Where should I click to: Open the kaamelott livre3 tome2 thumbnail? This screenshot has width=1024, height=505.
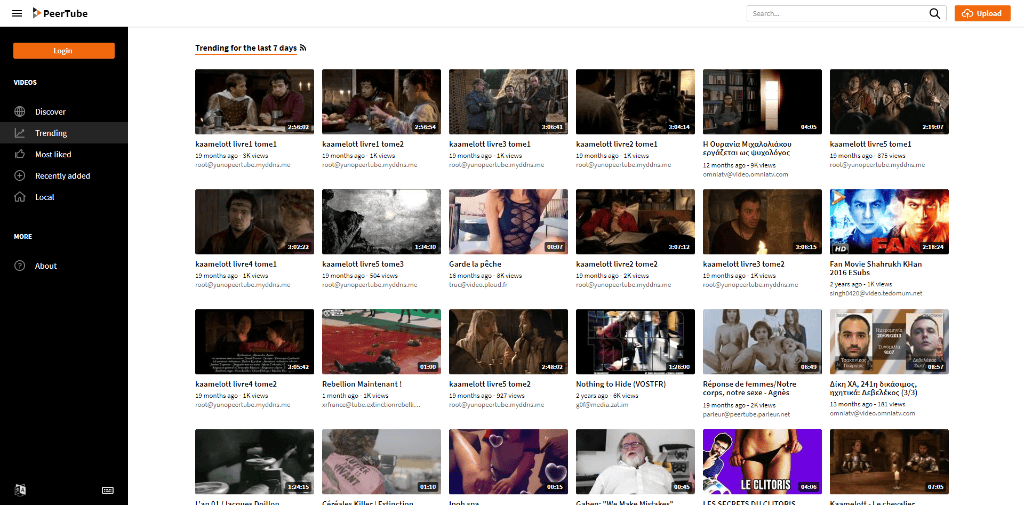tap(762, 221)
